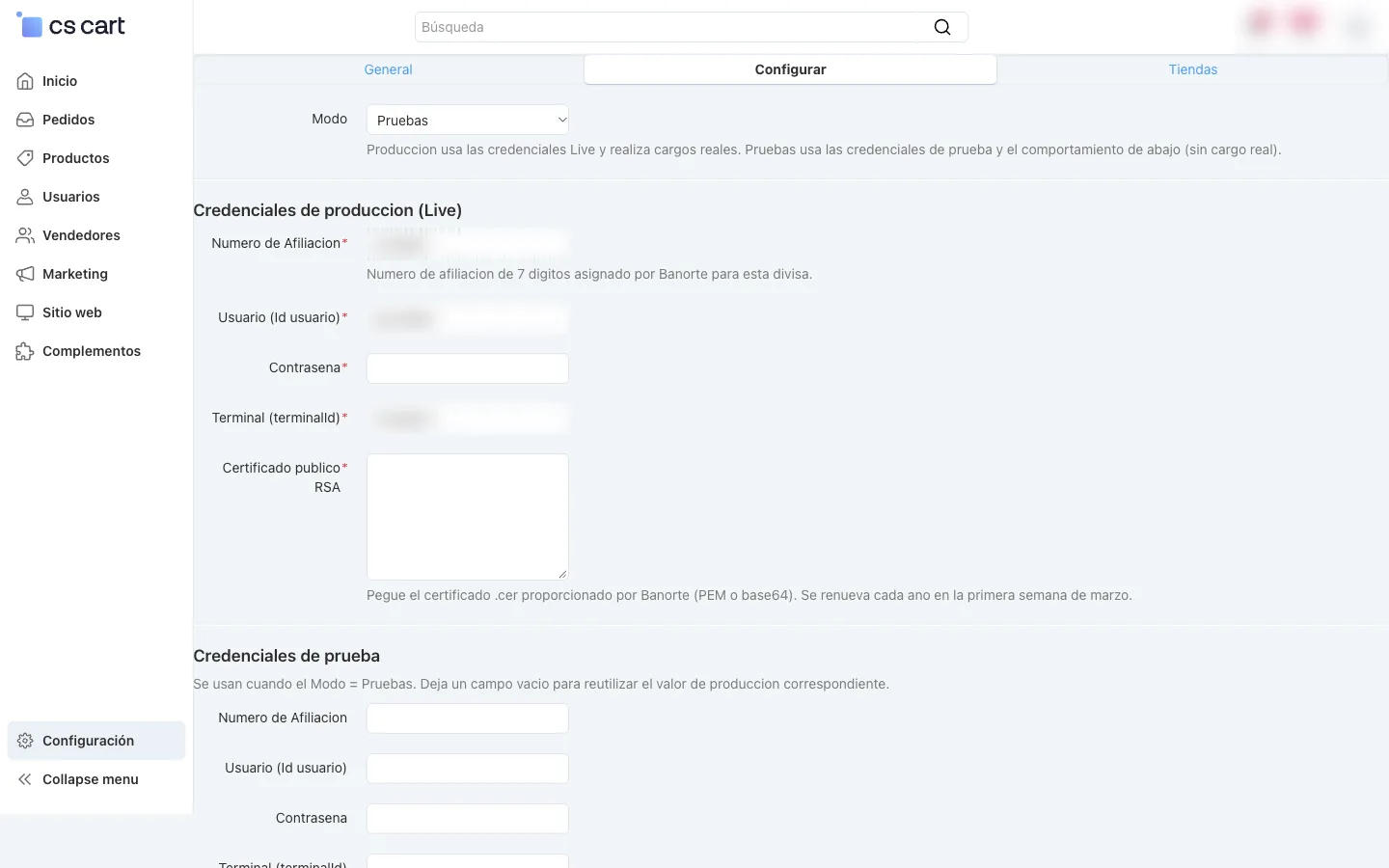The image size is (1389, 868).
Task: Switch to the General tab
Action: coord(388,69)
